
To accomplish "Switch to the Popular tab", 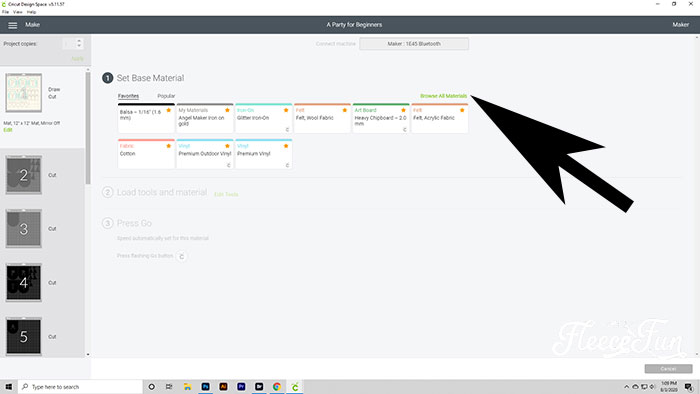I will click(x=166, y=96).
